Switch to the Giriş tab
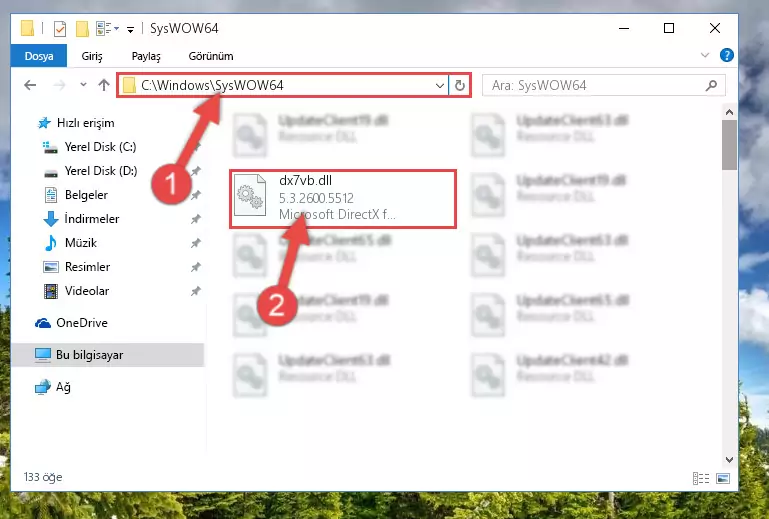The image size is (769, 519). [92, 56]
